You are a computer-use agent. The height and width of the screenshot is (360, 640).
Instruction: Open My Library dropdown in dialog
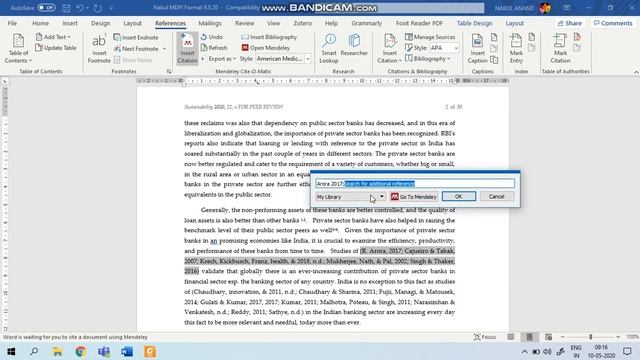tap(350, 197)
